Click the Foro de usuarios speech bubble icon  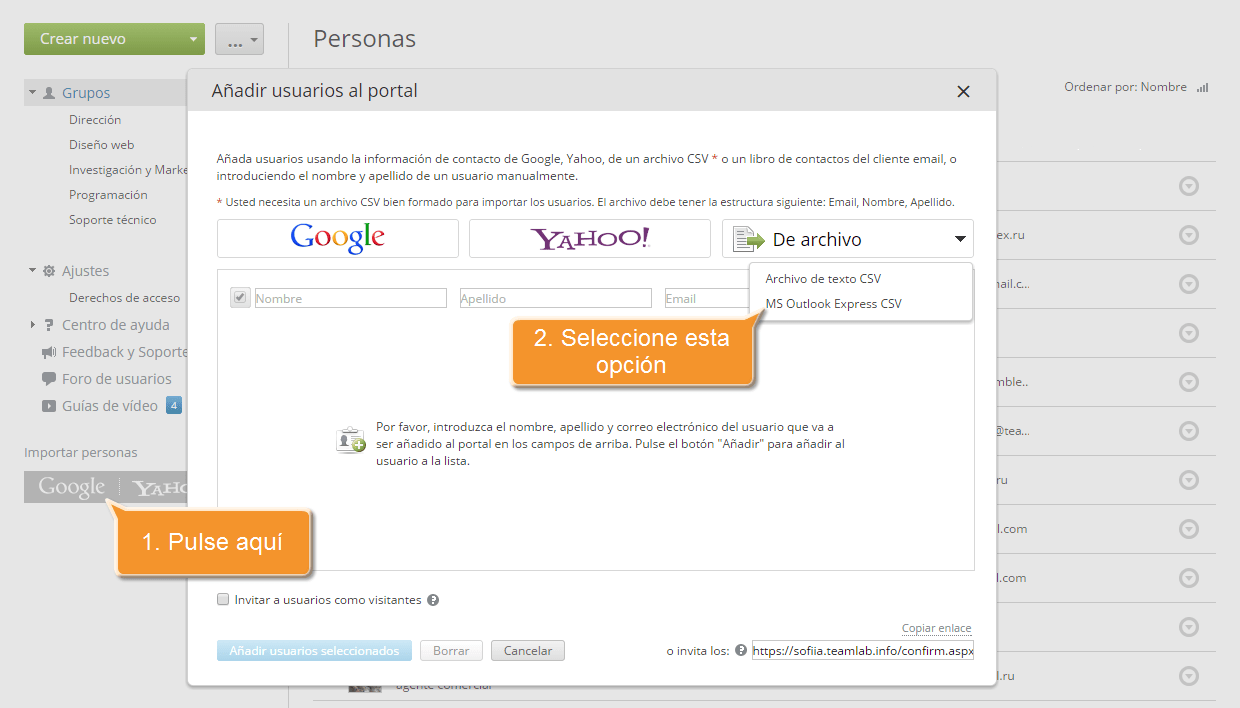[x=49, y=379]
